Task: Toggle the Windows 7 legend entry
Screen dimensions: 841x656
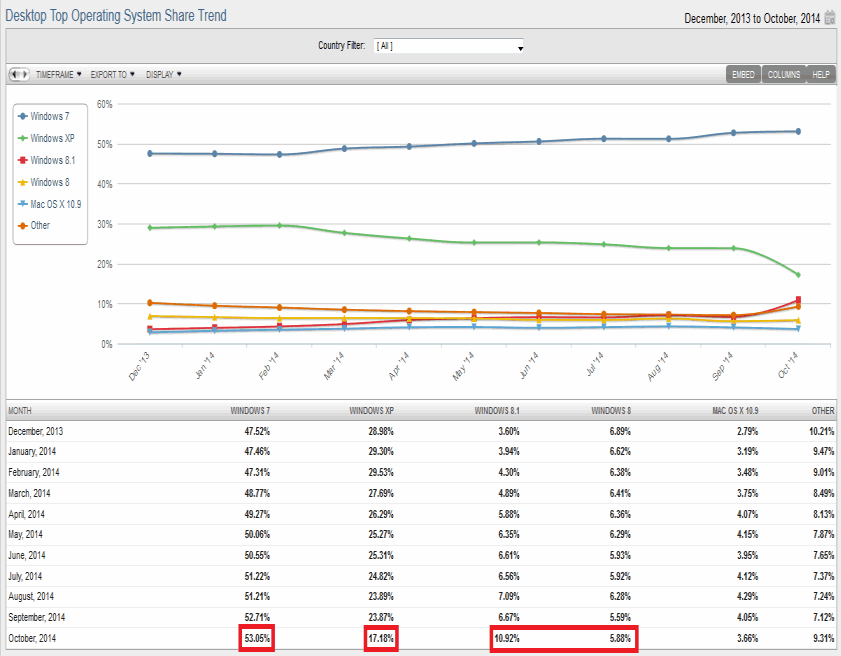Action: click(x=44, y=116)
